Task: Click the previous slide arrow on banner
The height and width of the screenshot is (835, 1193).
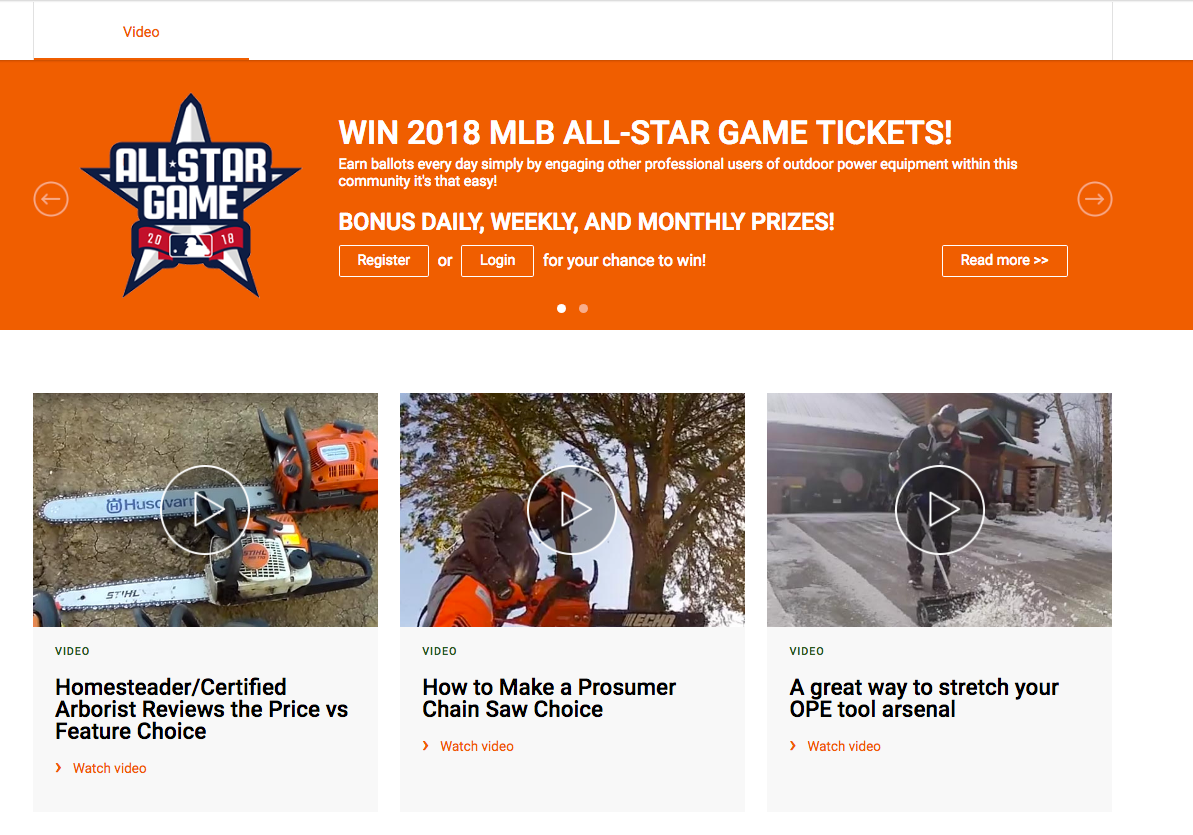Action: pyautogui.click(x=51, y=199)
